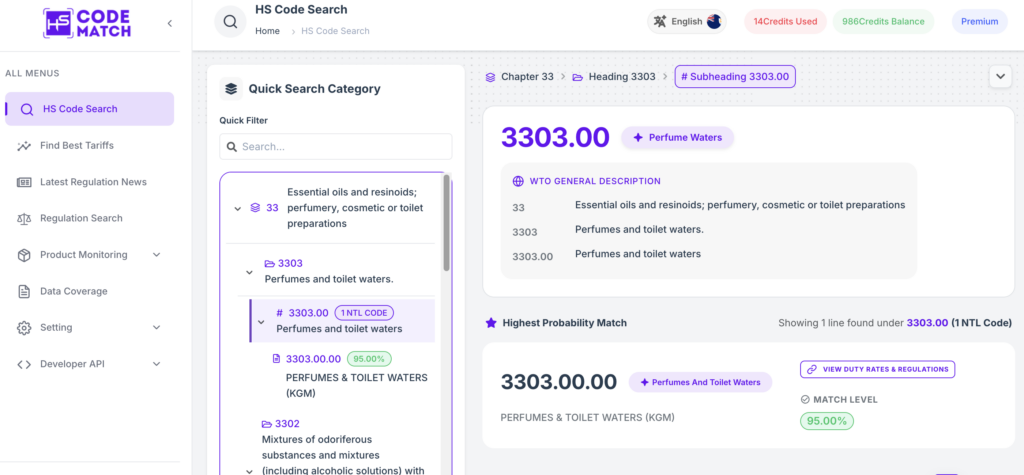Collapse subheading 3303.00 tree chevron
Screen dimensions: 1024x475
tap(261, 321)
